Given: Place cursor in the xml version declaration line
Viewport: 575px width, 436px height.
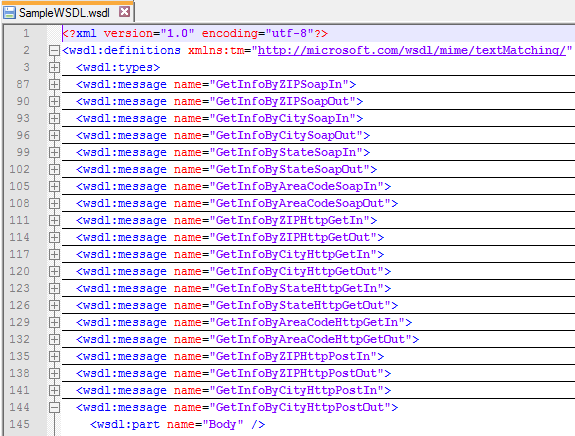Looking at the screenshot, I should click(x=195, y=33).
